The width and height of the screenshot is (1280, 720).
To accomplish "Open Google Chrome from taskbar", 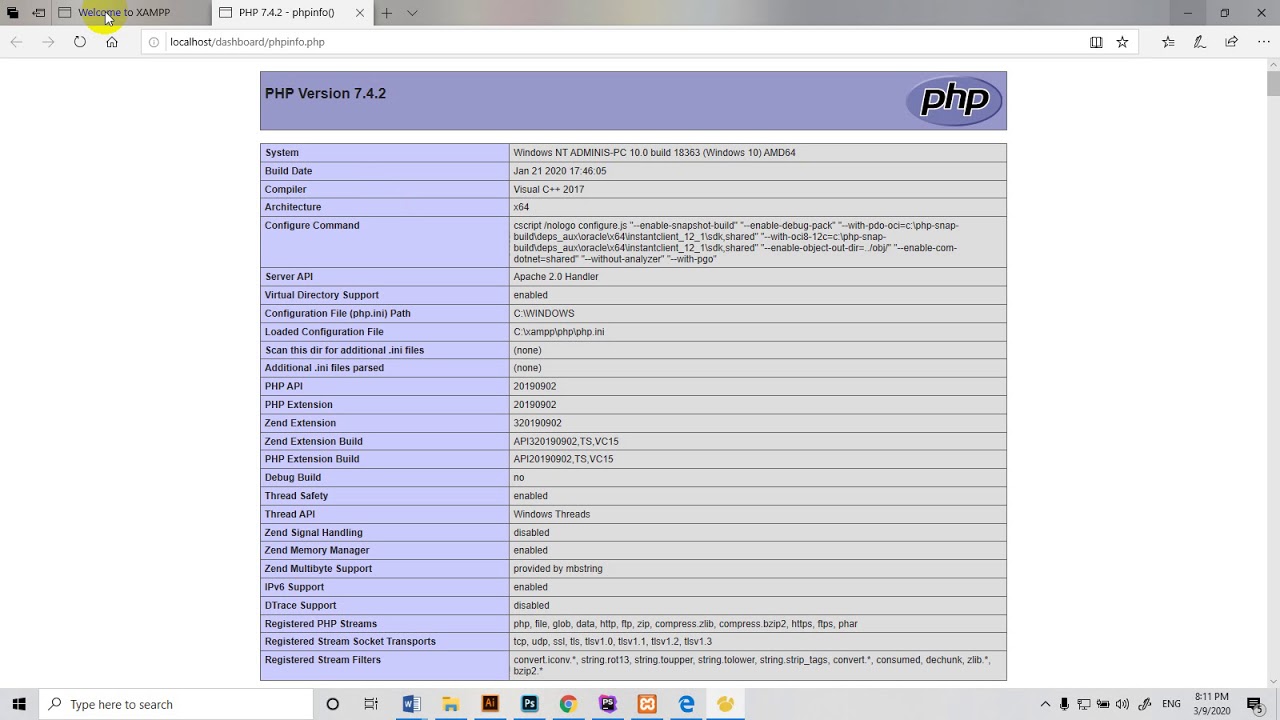I will point(568,704).
